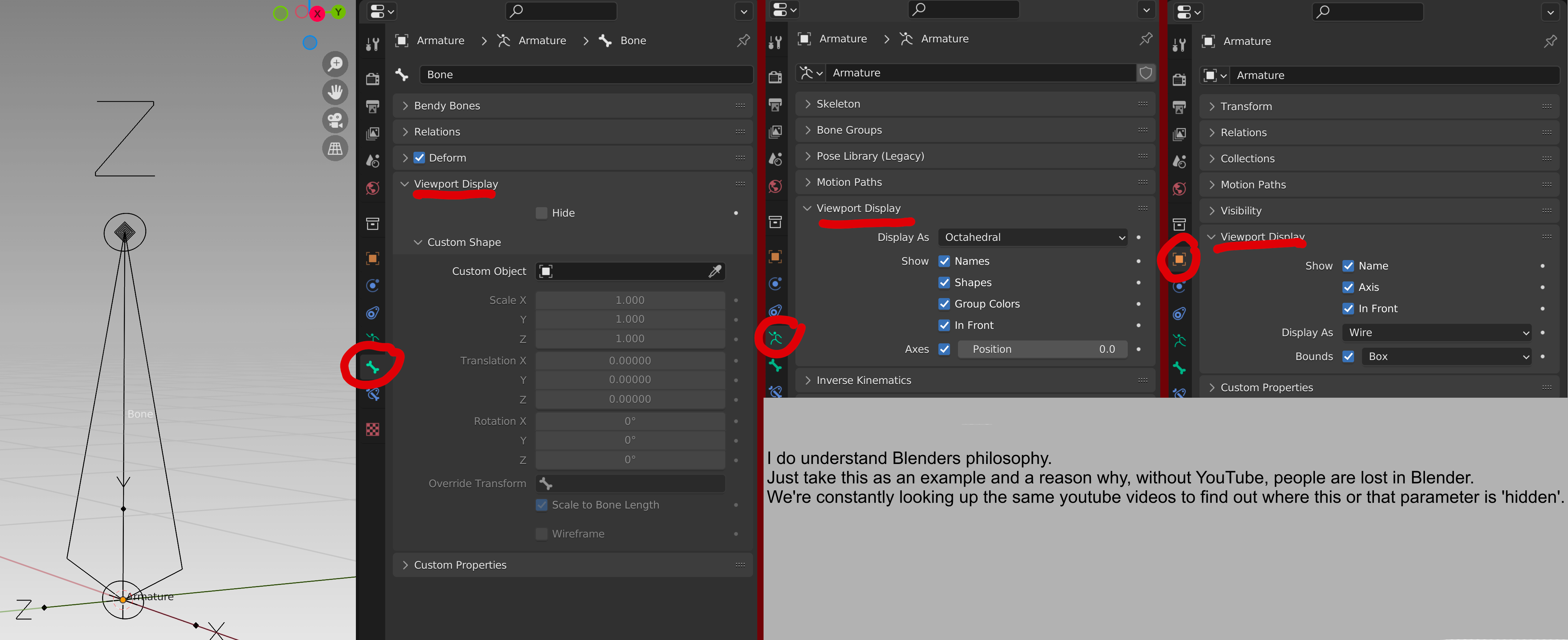Click Armature breadcrumb in right panel header

coord(1247,41)
